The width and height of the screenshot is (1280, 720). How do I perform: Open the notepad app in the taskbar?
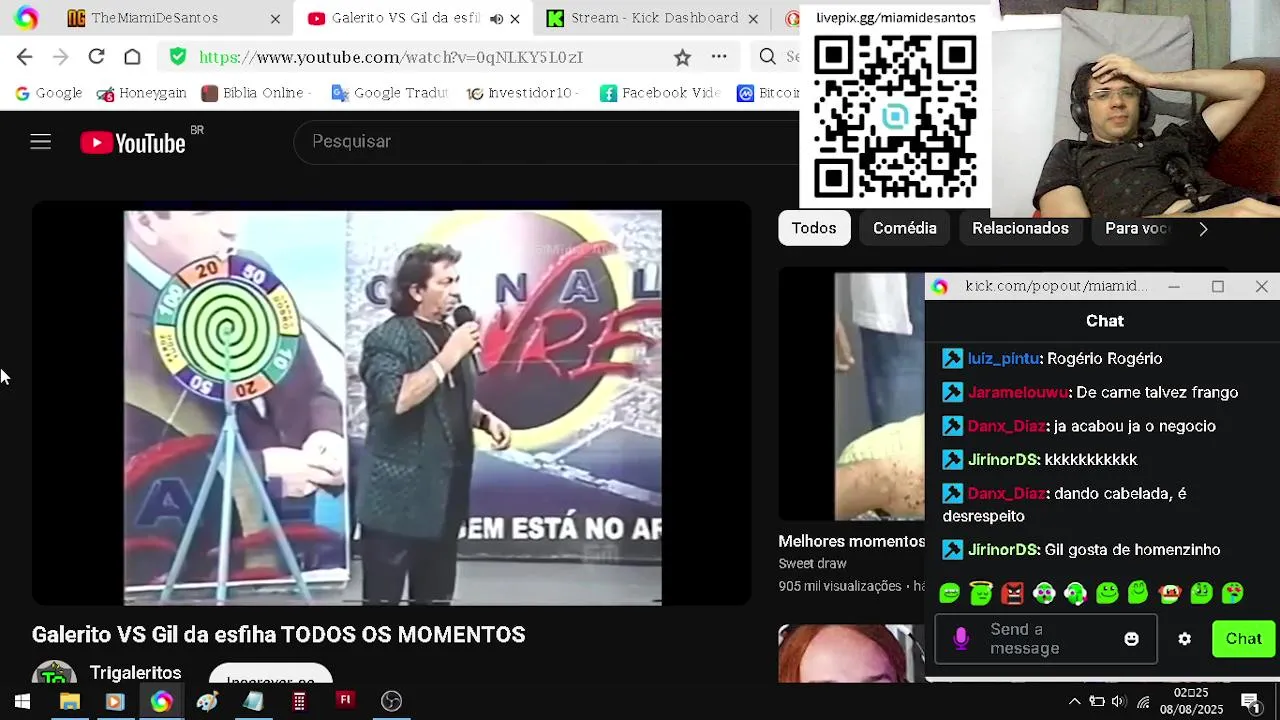(x=253, y=701)
